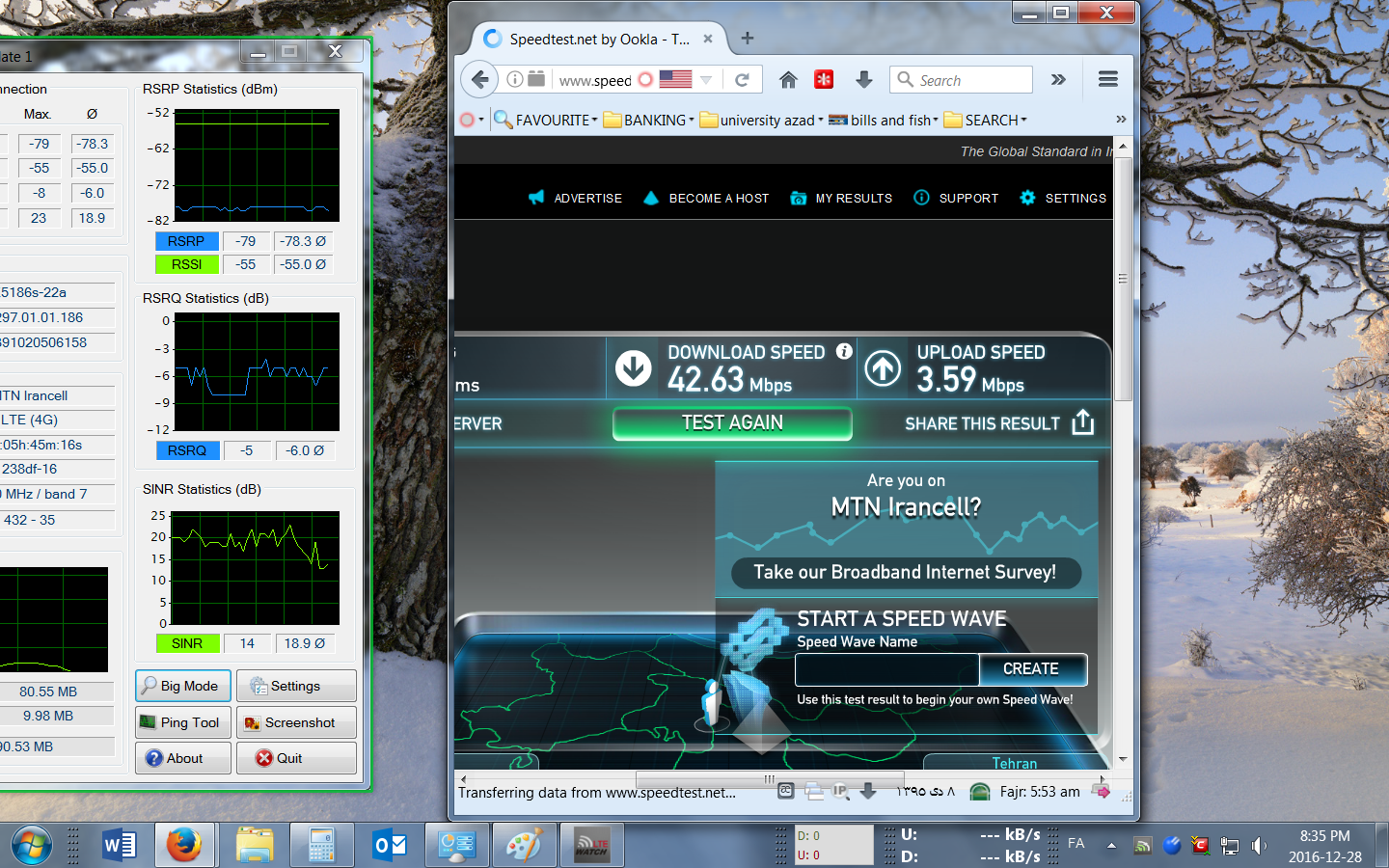
Task: Open Calculator from taskbar
Action: 321,846
